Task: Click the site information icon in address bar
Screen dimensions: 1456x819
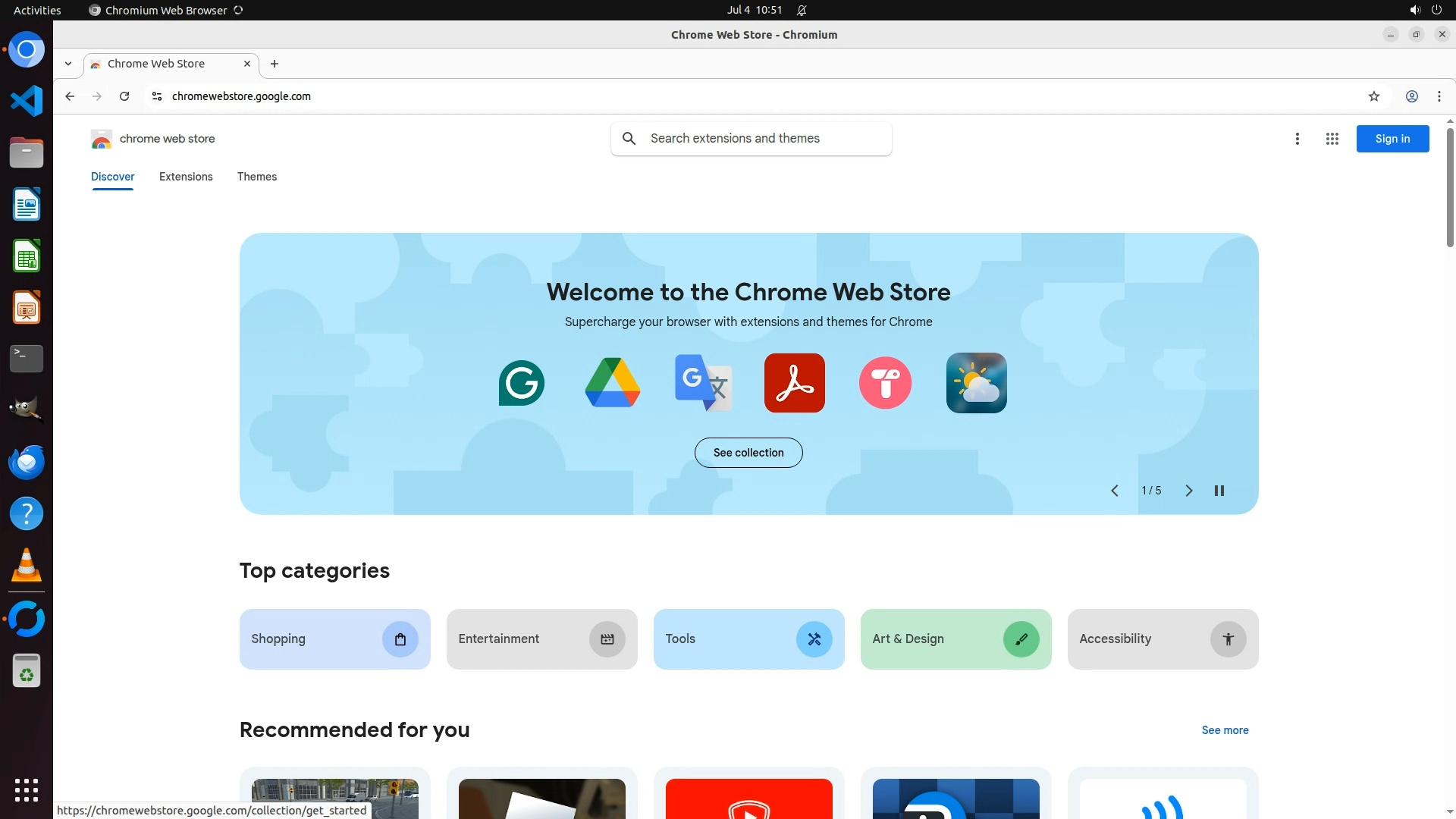Action: 157,96
